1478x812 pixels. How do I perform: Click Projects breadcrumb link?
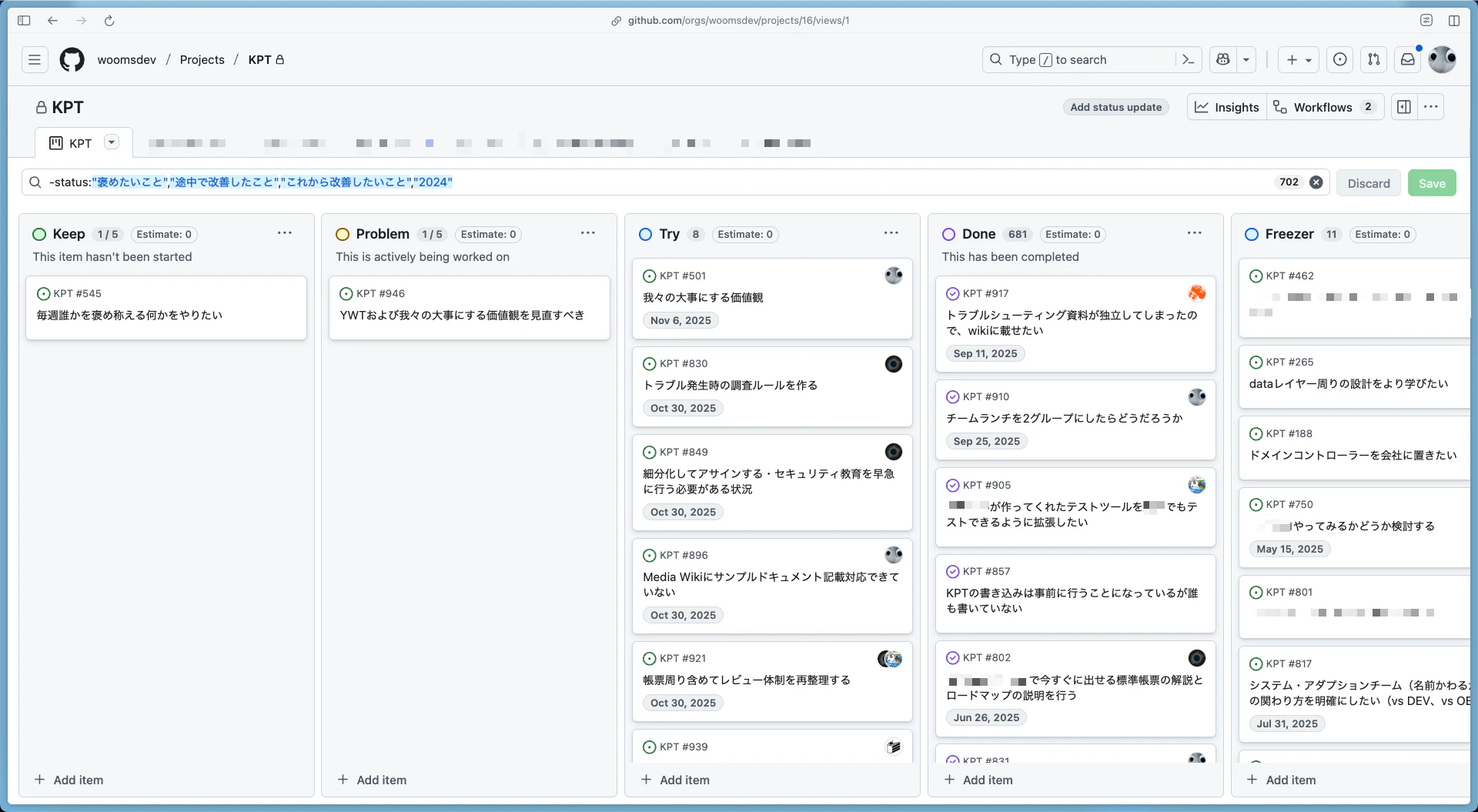(202, 59)
